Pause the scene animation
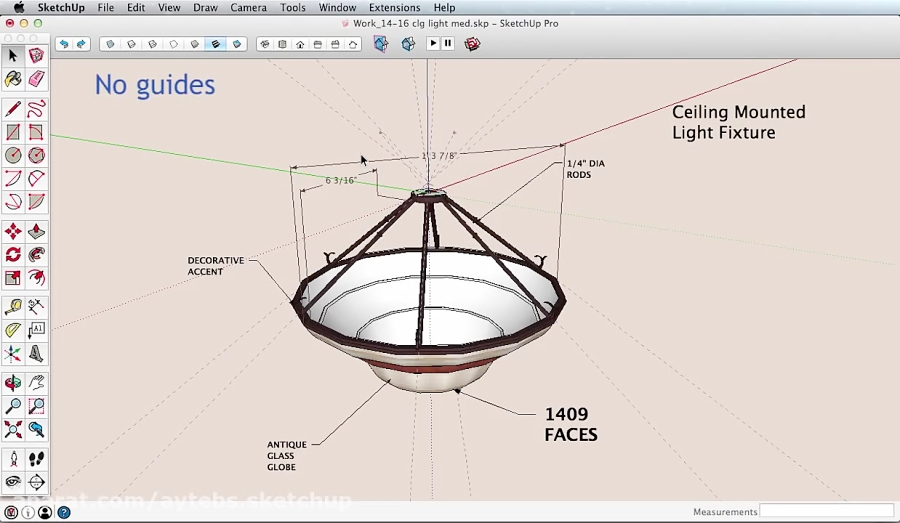Viewport: 900px width, 523px height. click(447, 44)
